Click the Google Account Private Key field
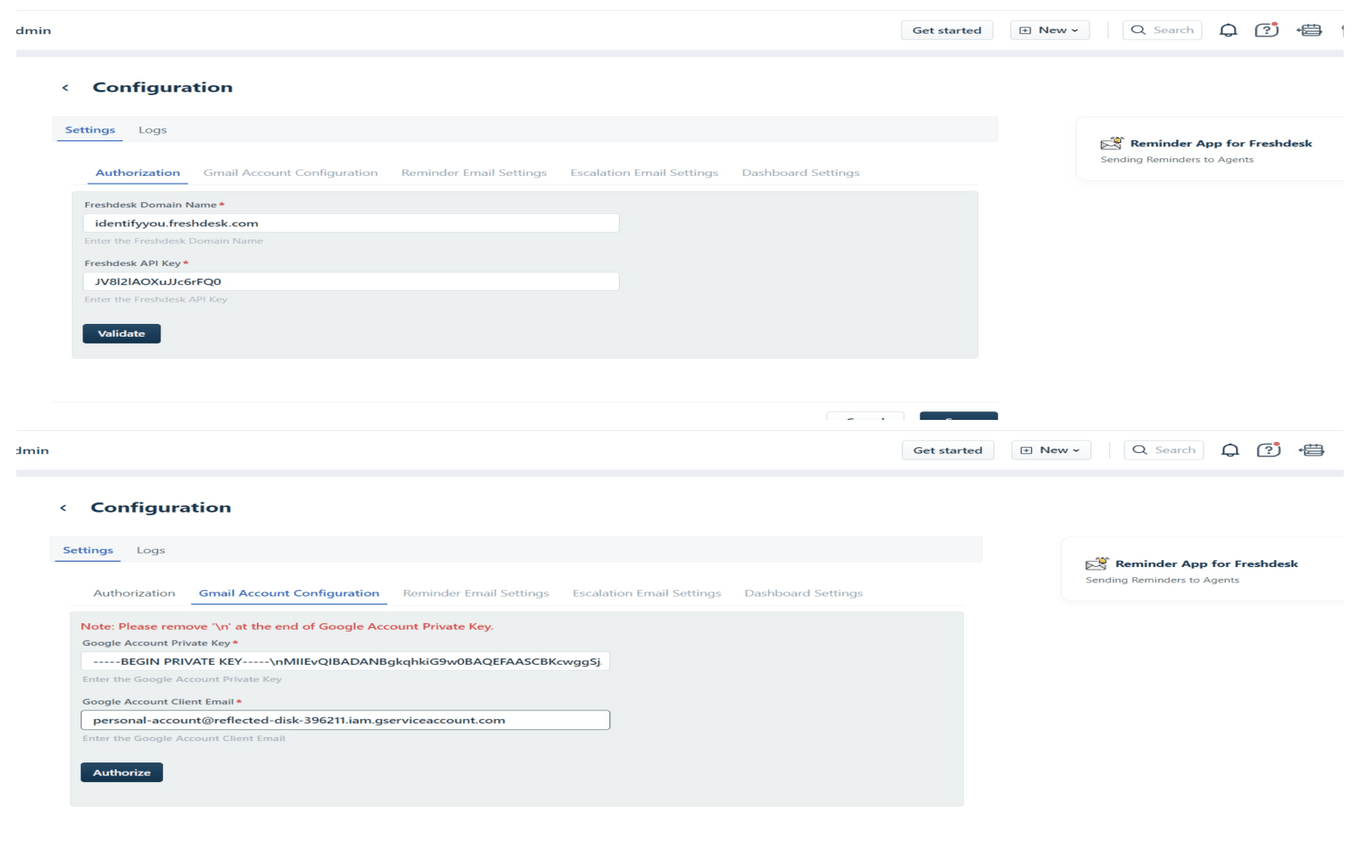Viewport: 1360px width, 850px height. pos(345,661)
